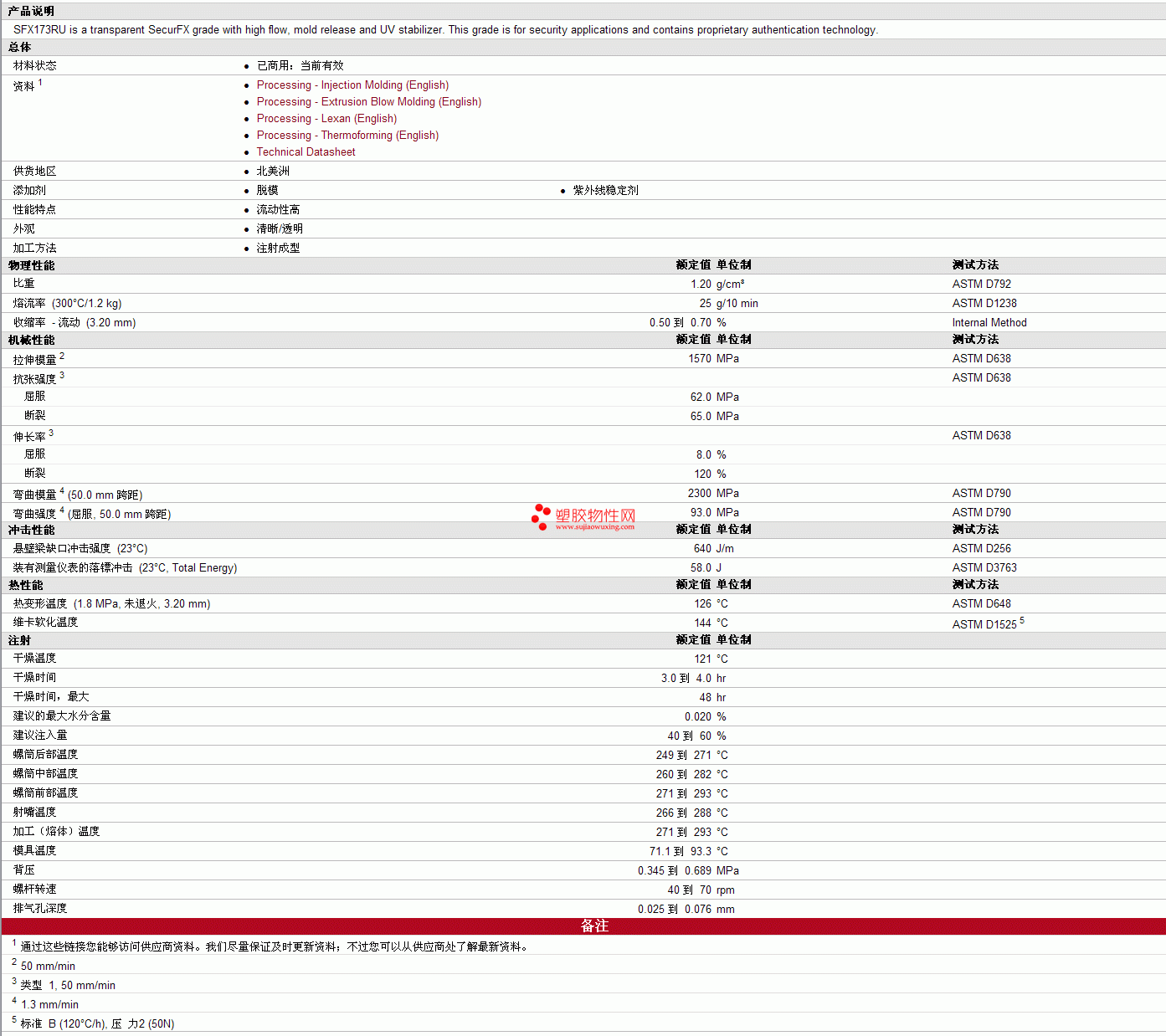Open Processing - Lexan (English) link
The image size is (1166, 1036).
coord(326,119)
